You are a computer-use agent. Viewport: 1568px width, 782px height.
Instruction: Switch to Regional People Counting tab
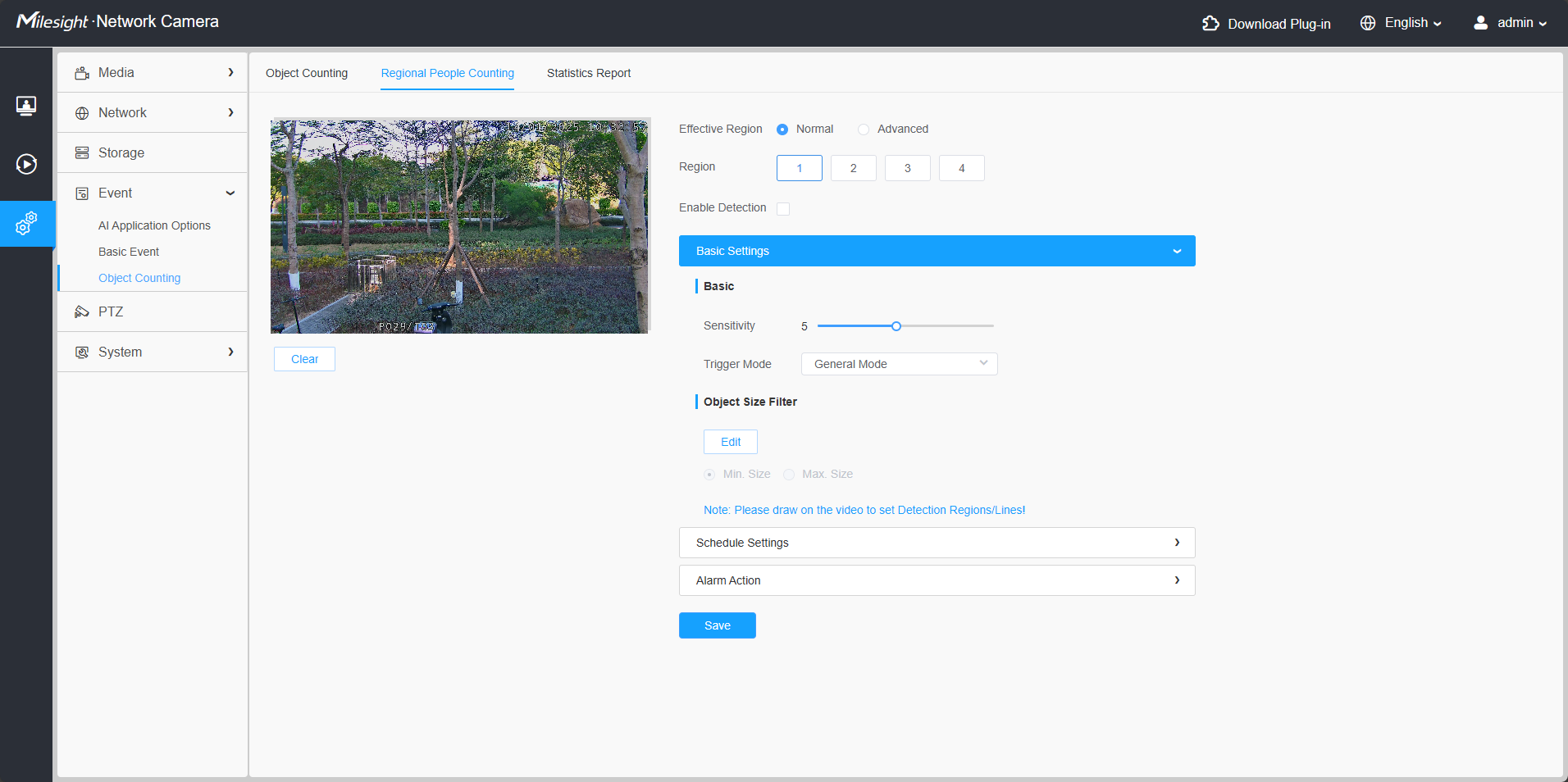(x=448, y=73)
